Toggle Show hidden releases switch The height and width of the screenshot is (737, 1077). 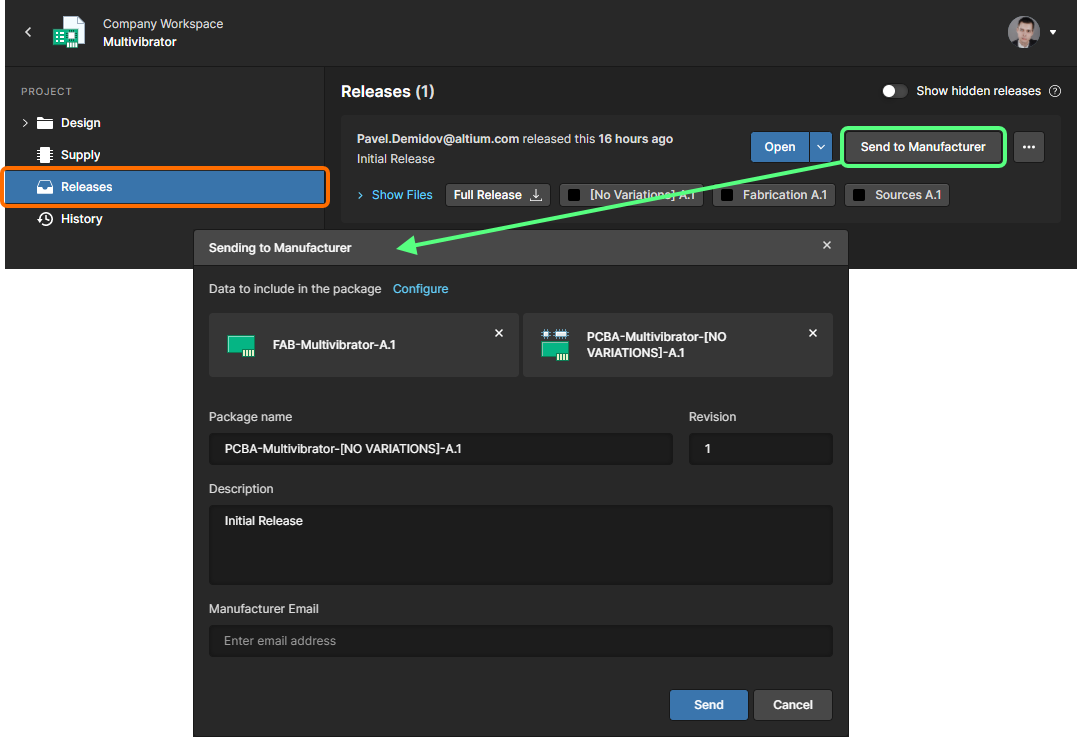[894, 91]
